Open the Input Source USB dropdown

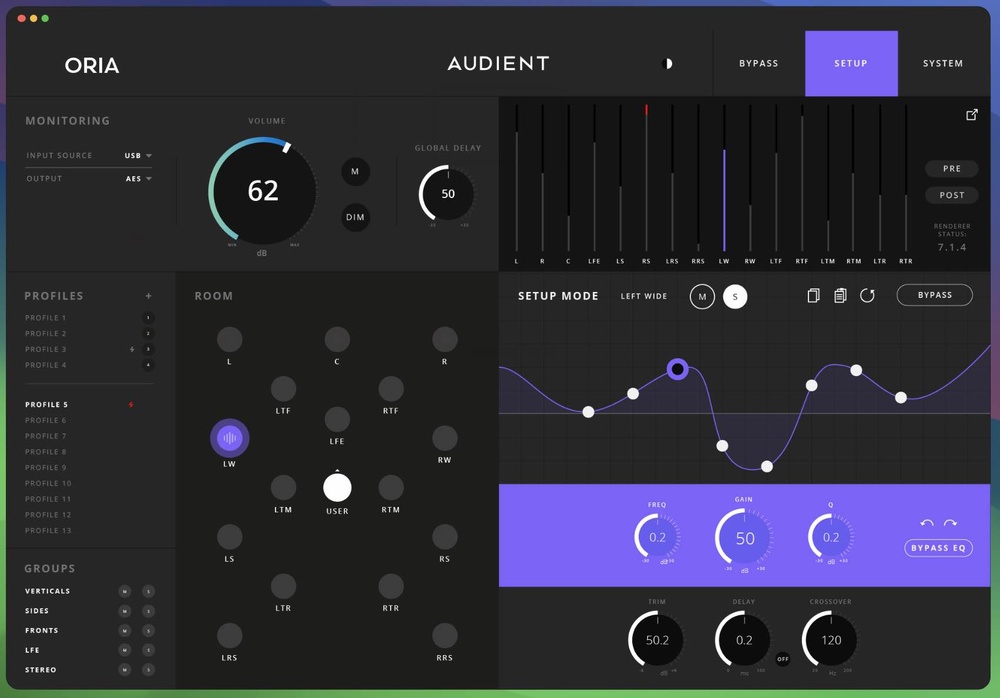[138, 156]
